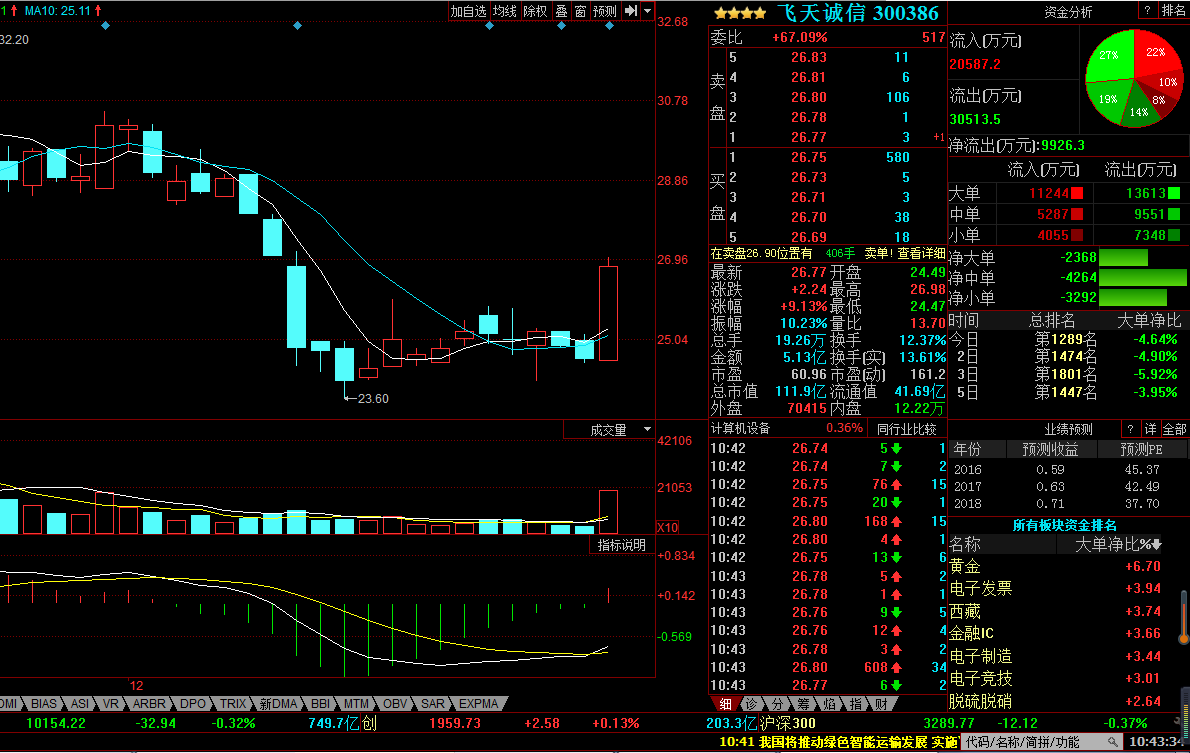Toggle the 均线 moving average display
1190x753 pixels.
click(505, 11)
